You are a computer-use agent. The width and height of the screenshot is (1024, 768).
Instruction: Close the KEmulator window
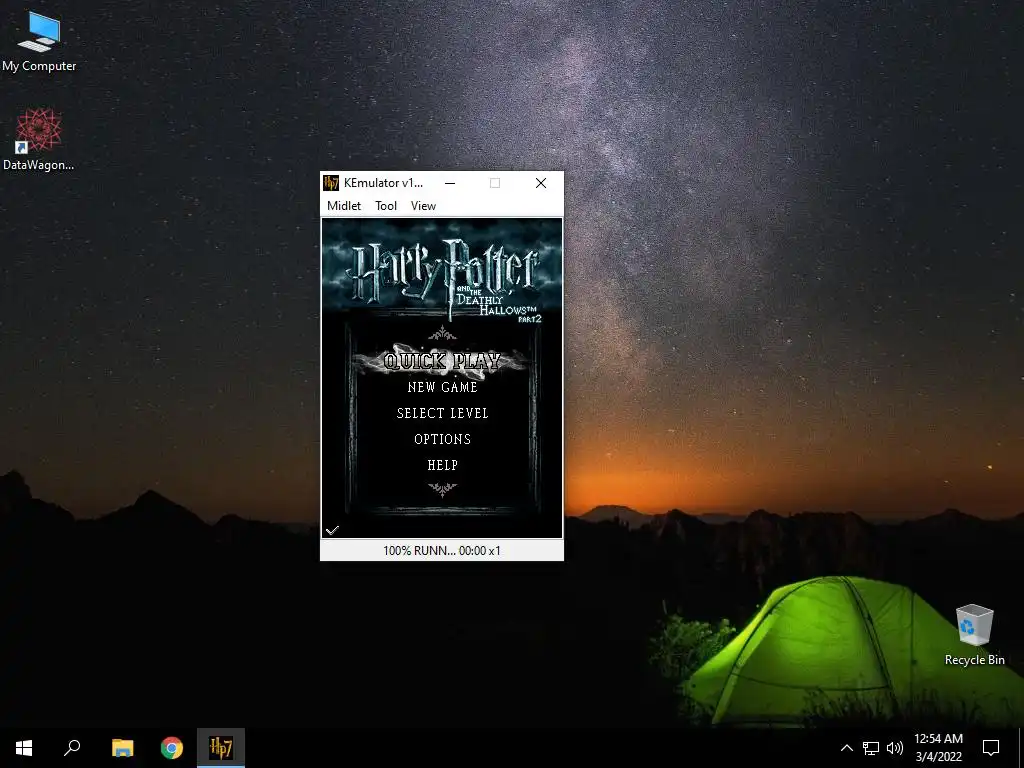(541, 183)
